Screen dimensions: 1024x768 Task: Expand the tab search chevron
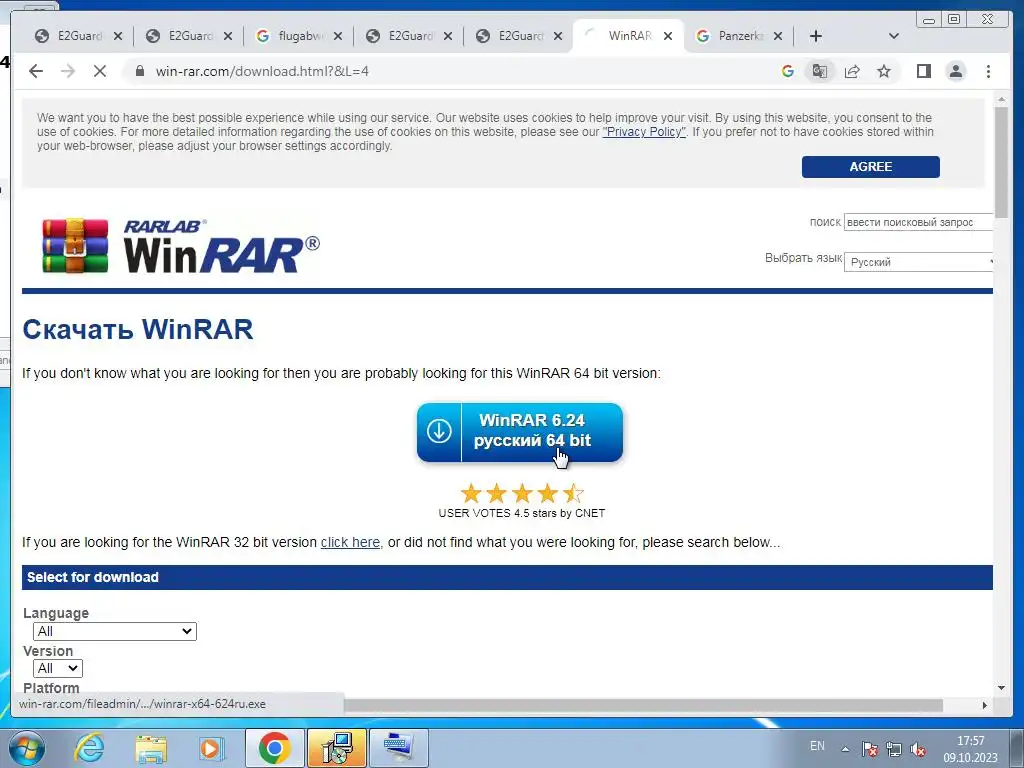pos(894,36)
